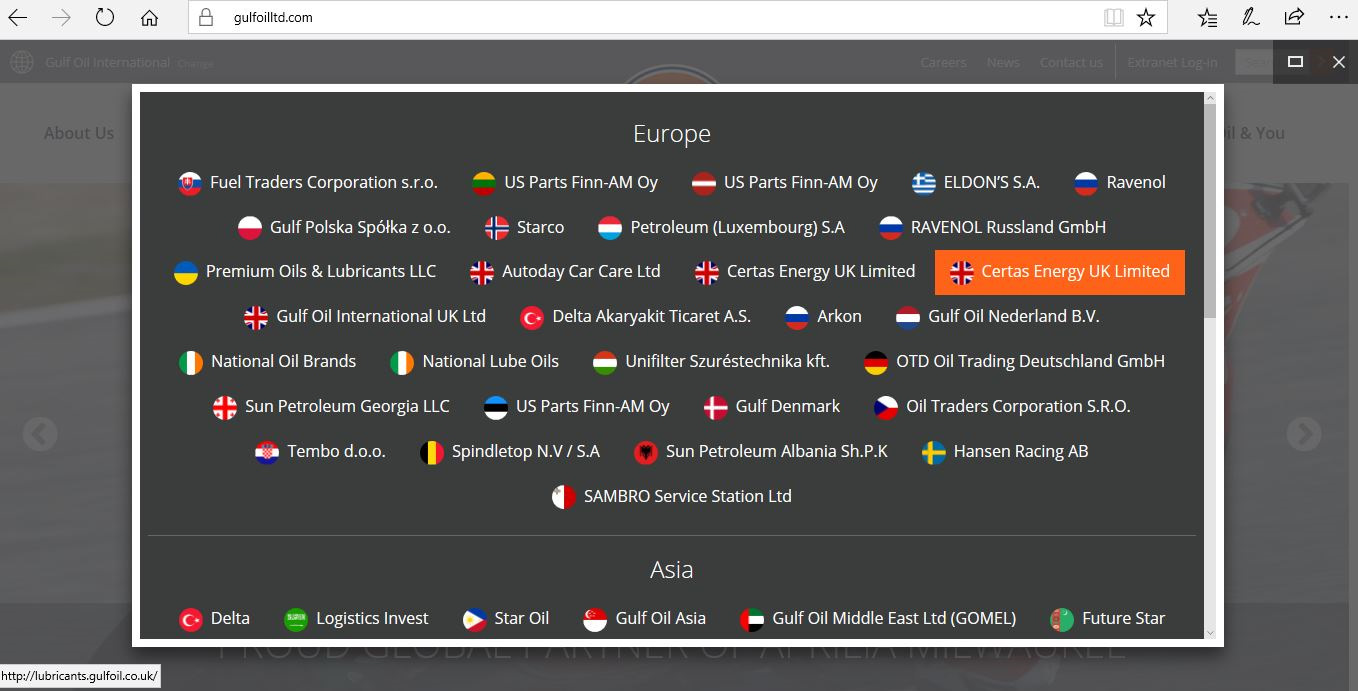Open reading view icon in address bar

pyautogui.click(x=1113, y=17)
